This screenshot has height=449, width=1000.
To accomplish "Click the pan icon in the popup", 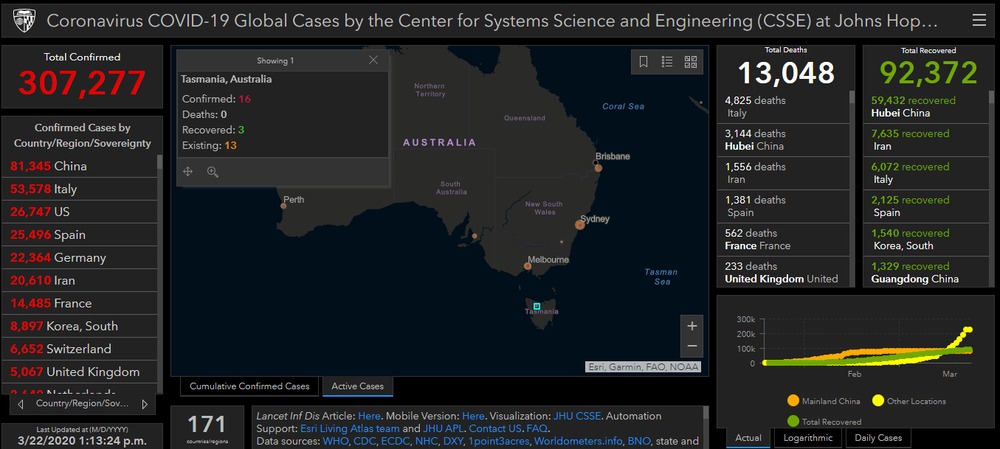I will click(x=188, y=172).
